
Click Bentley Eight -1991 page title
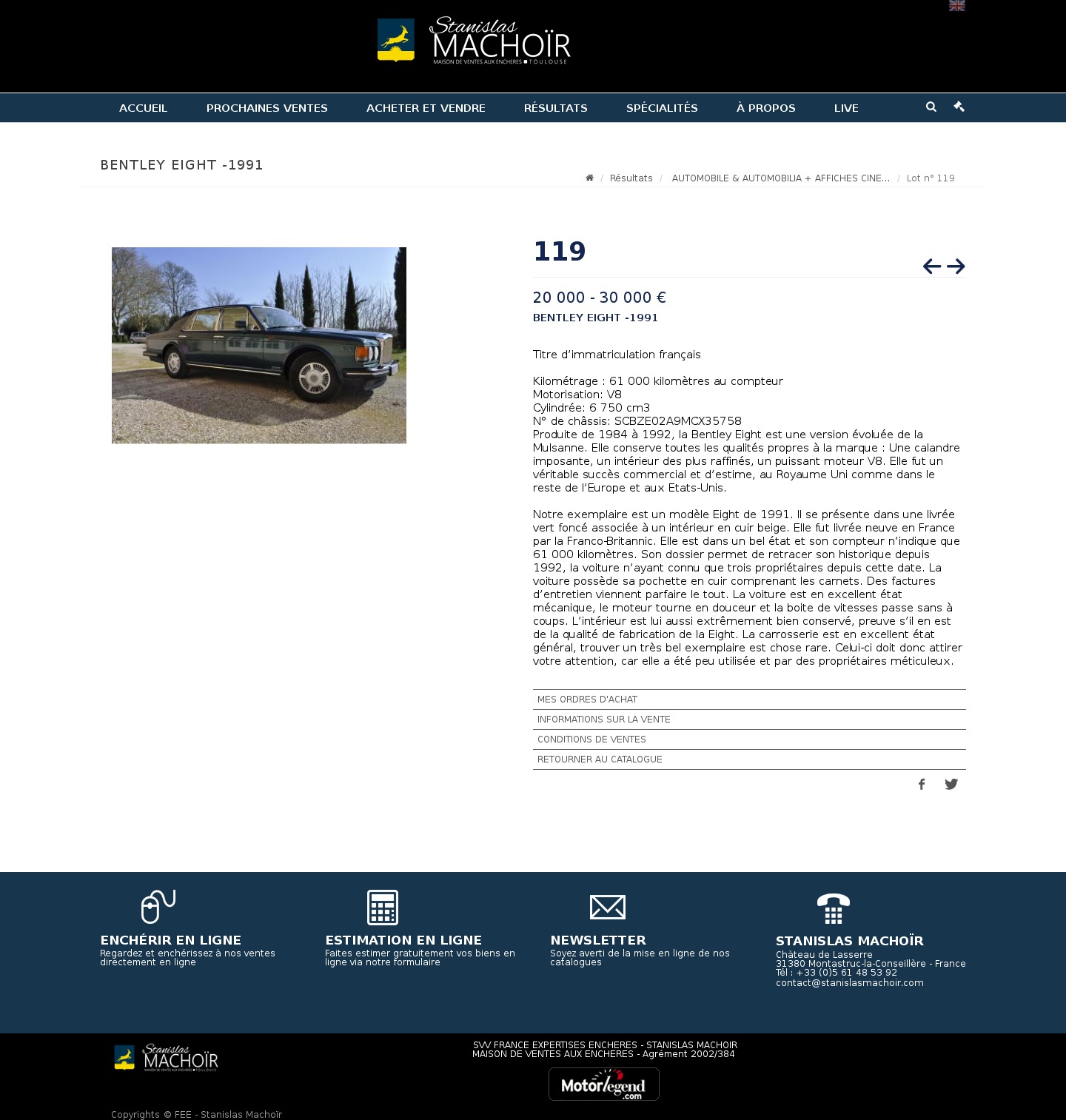click(x=182, y=165)
